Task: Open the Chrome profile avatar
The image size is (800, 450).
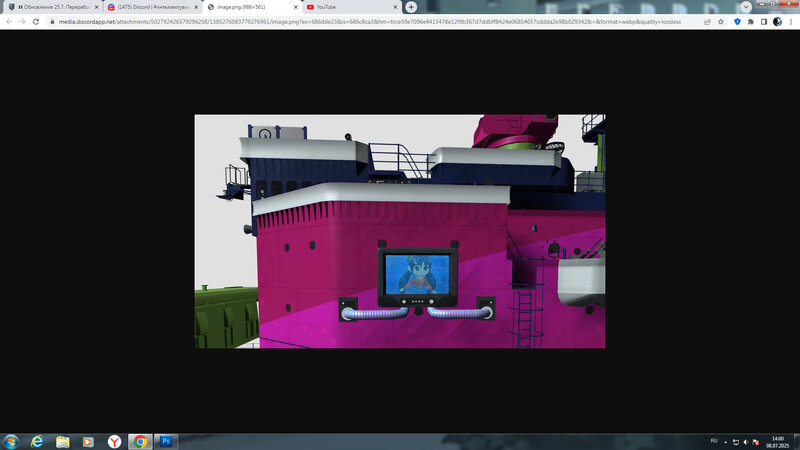Action: point(777,22)
